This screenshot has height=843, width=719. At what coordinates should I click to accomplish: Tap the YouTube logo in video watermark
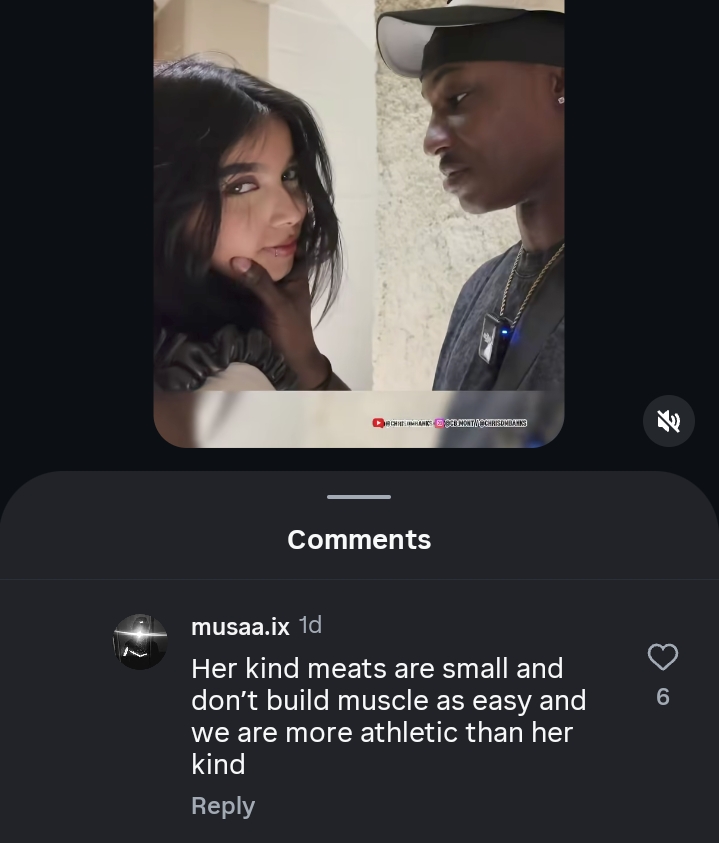378,423
